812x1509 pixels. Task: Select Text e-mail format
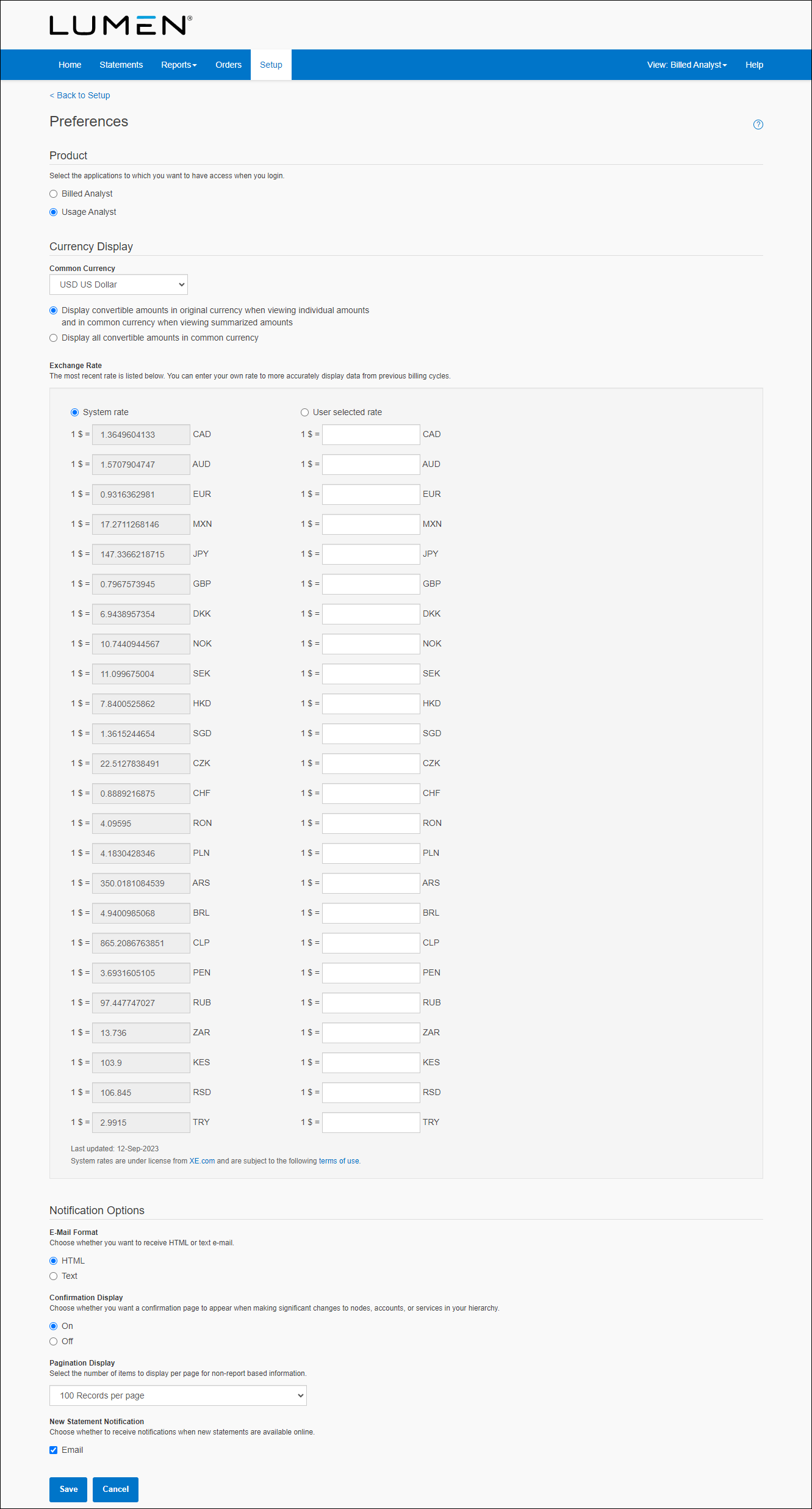coord(54,1276)
